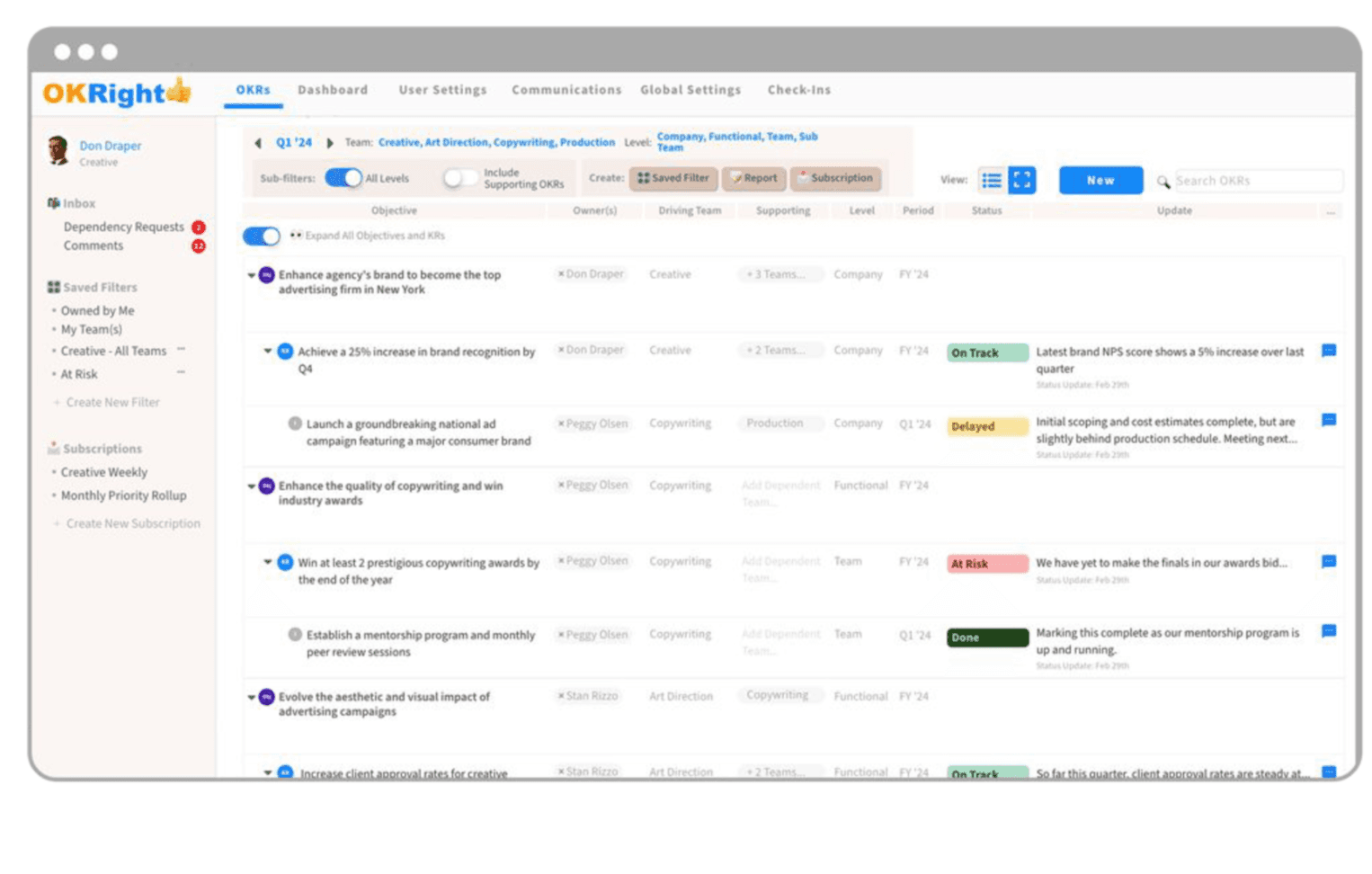Open options for At Risk saved filter
The height and width of the screenshot is (874, 1372).
pyautogui.click(x=181, y=372)
